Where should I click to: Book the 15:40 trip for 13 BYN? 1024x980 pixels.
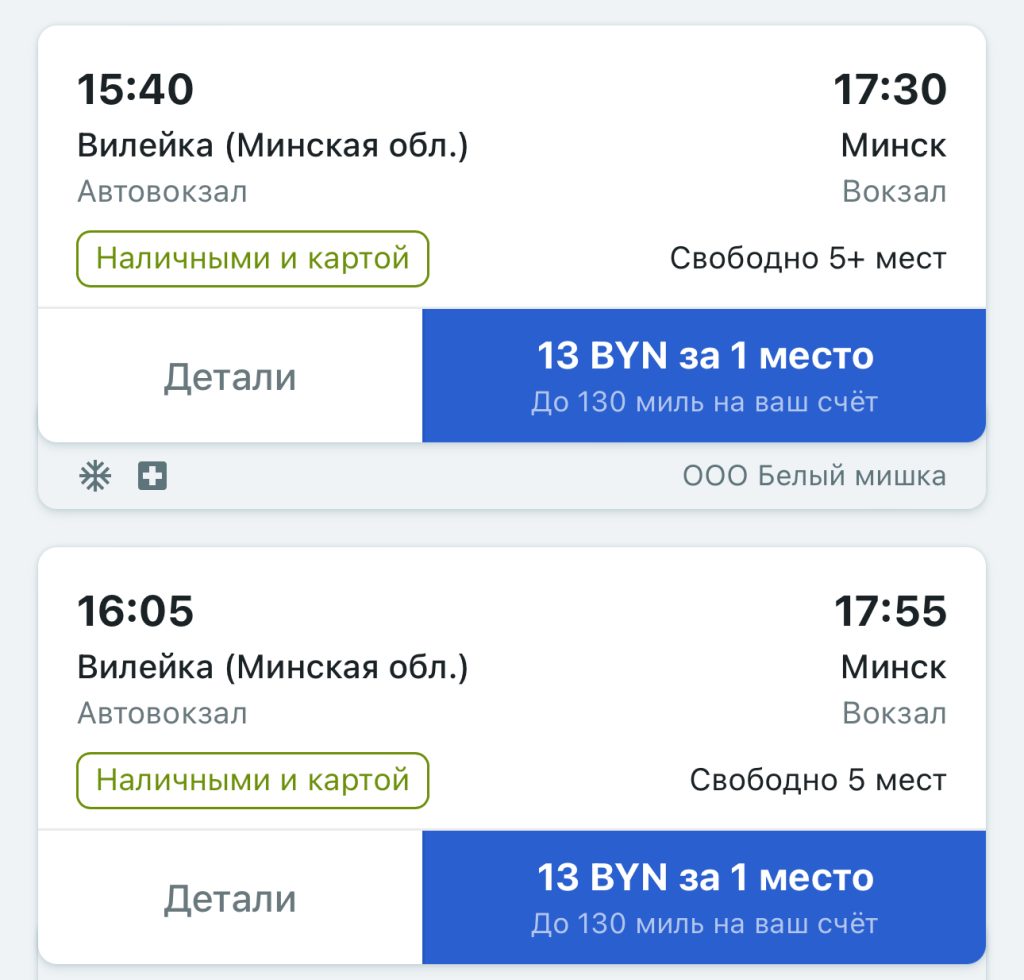click(704, 376)
